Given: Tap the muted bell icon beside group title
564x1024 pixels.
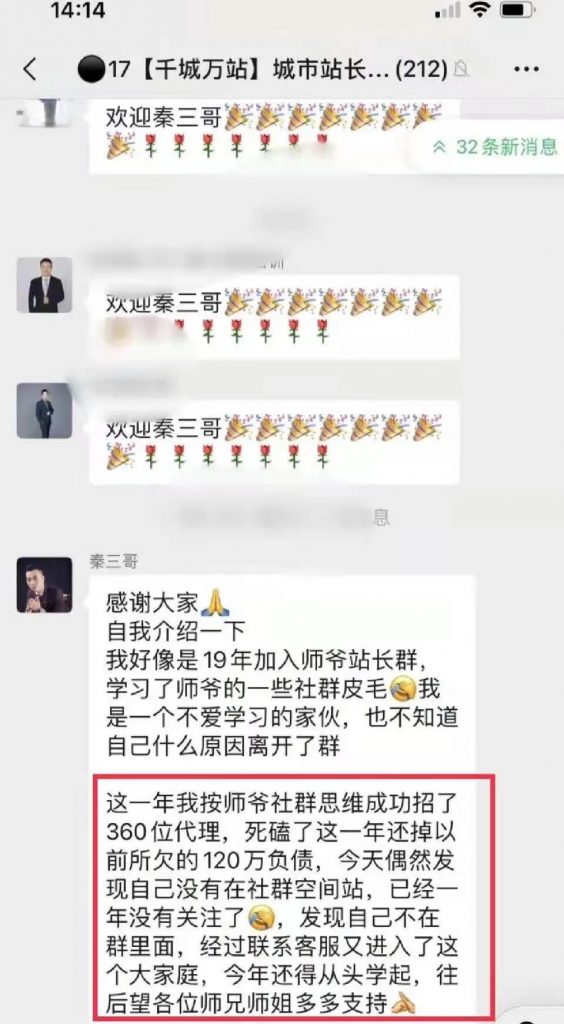Looking at the screenshot, I should (461, 69).
